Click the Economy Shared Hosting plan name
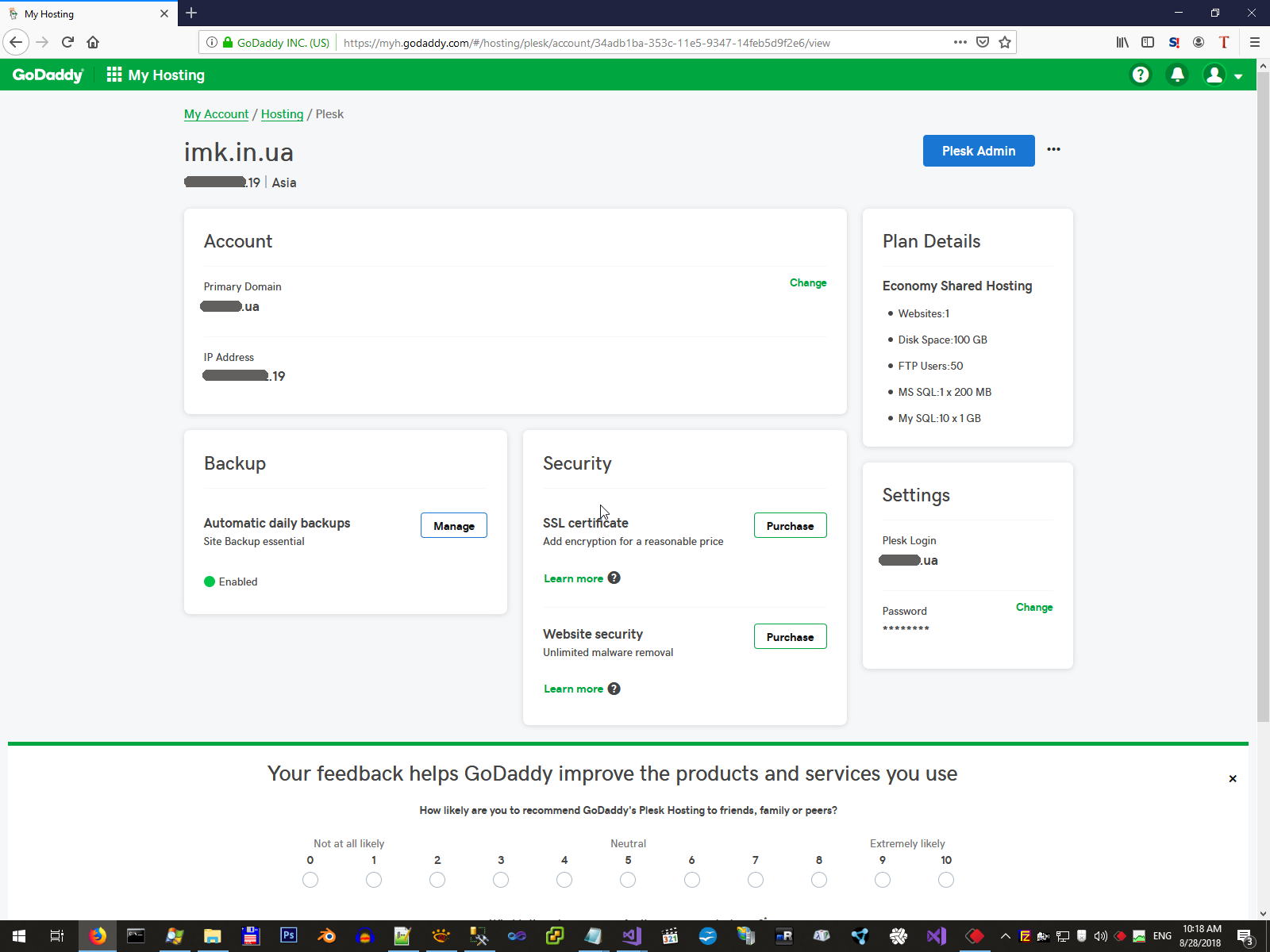 [x=957, y=286]
